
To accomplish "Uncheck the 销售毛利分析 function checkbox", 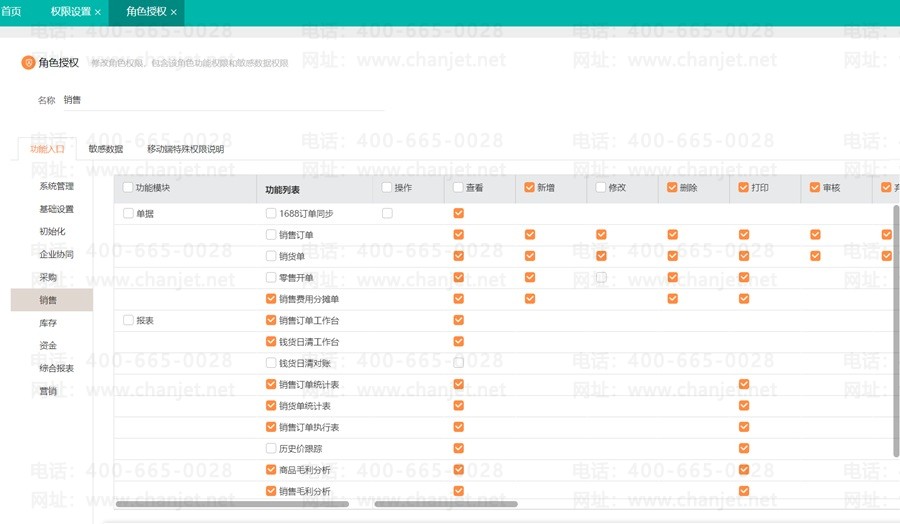I will point(271,491).
